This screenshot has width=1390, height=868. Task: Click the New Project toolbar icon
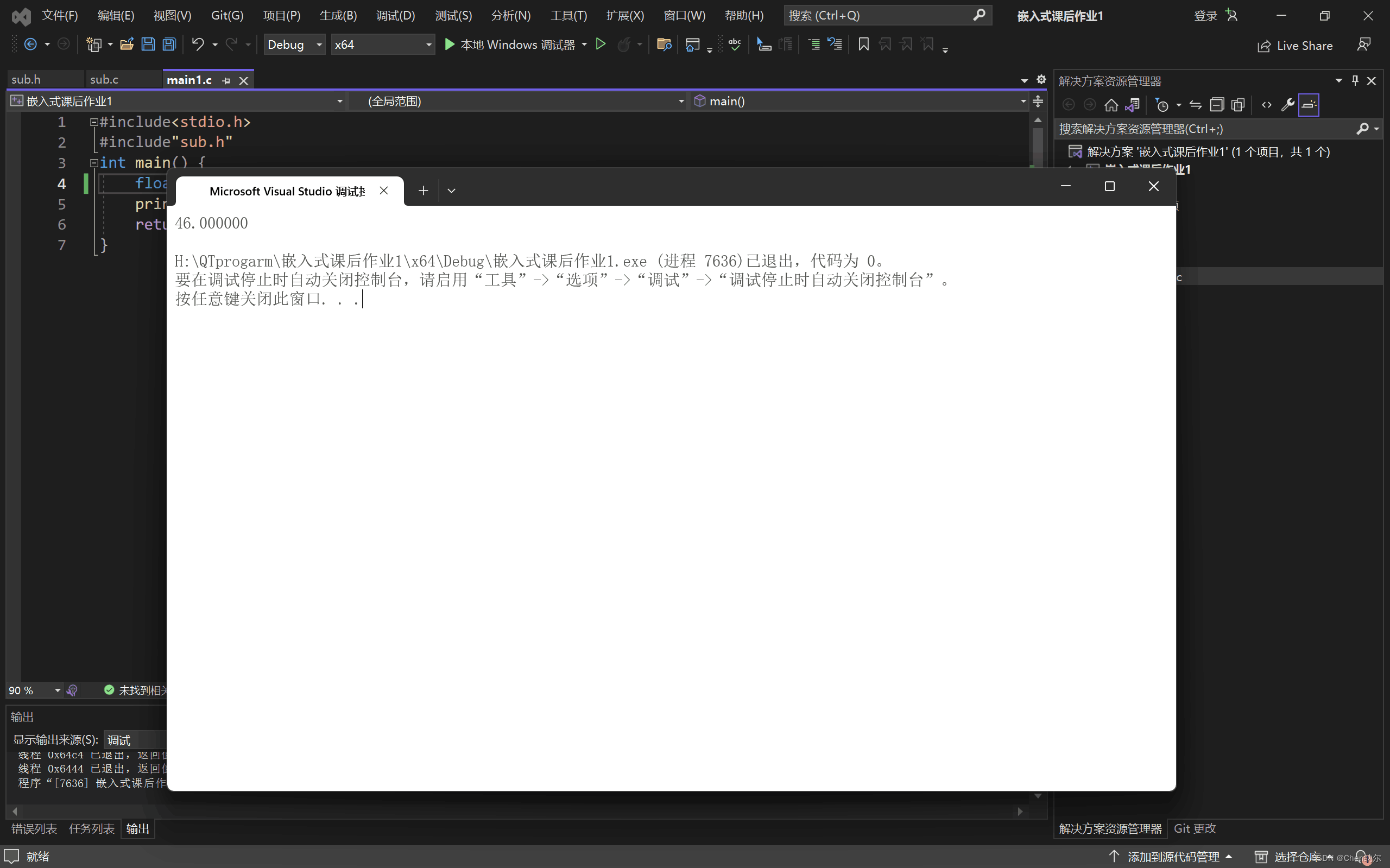pos(93,44)
